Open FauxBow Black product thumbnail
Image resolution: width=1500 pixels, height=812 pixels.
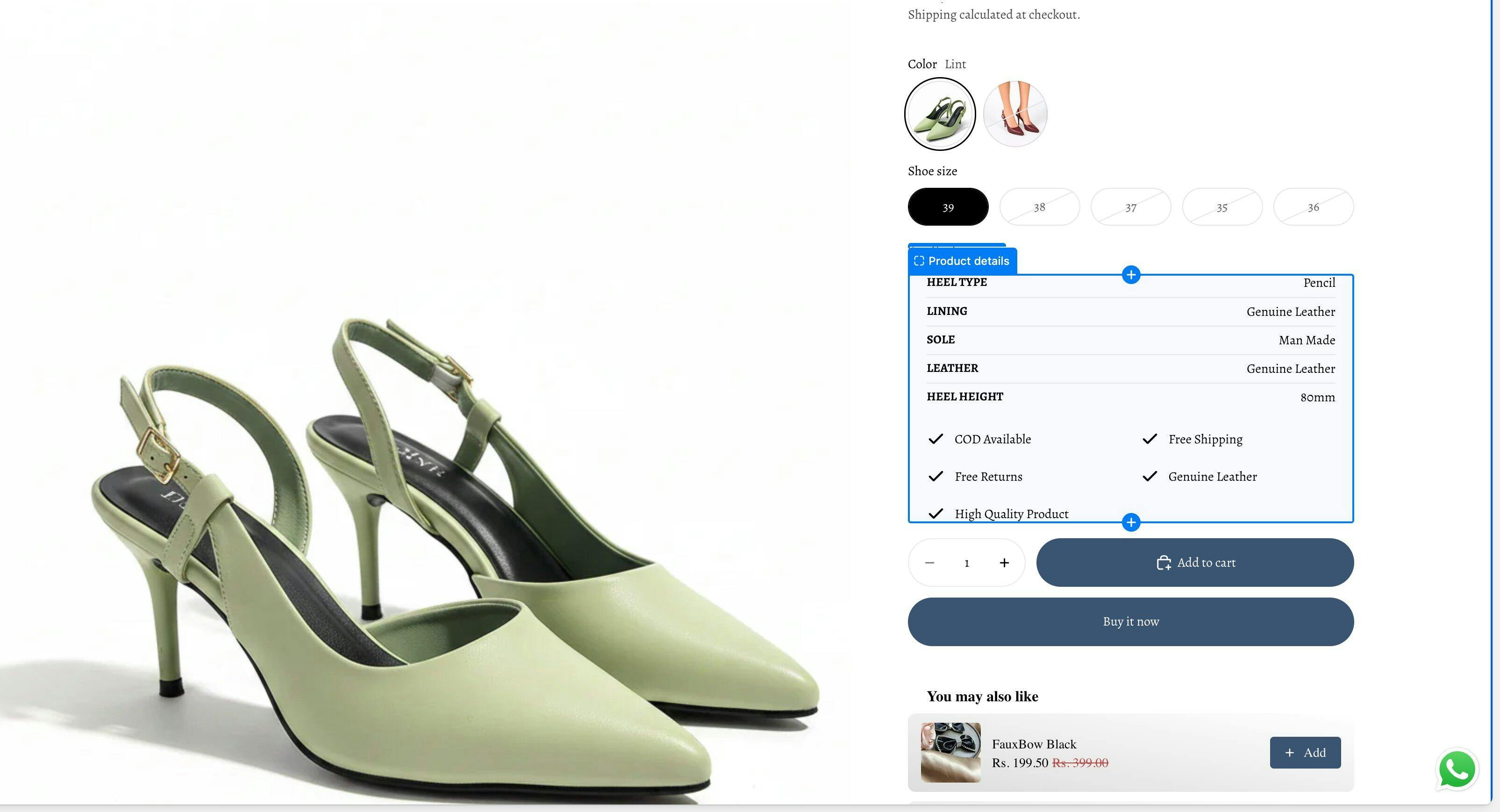950,752
